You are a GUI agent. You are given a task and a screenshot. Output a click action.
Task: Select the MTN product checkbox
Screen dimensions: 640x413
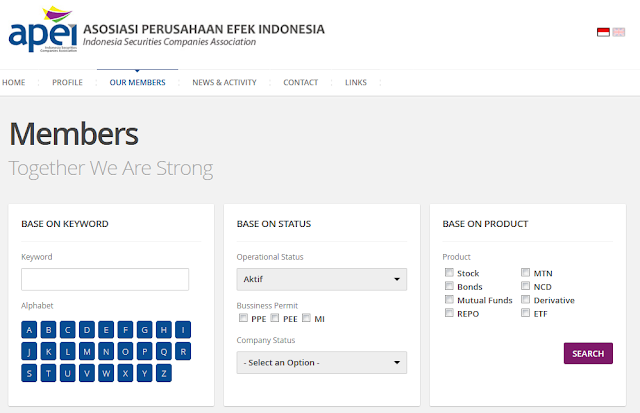click(525, 272)
